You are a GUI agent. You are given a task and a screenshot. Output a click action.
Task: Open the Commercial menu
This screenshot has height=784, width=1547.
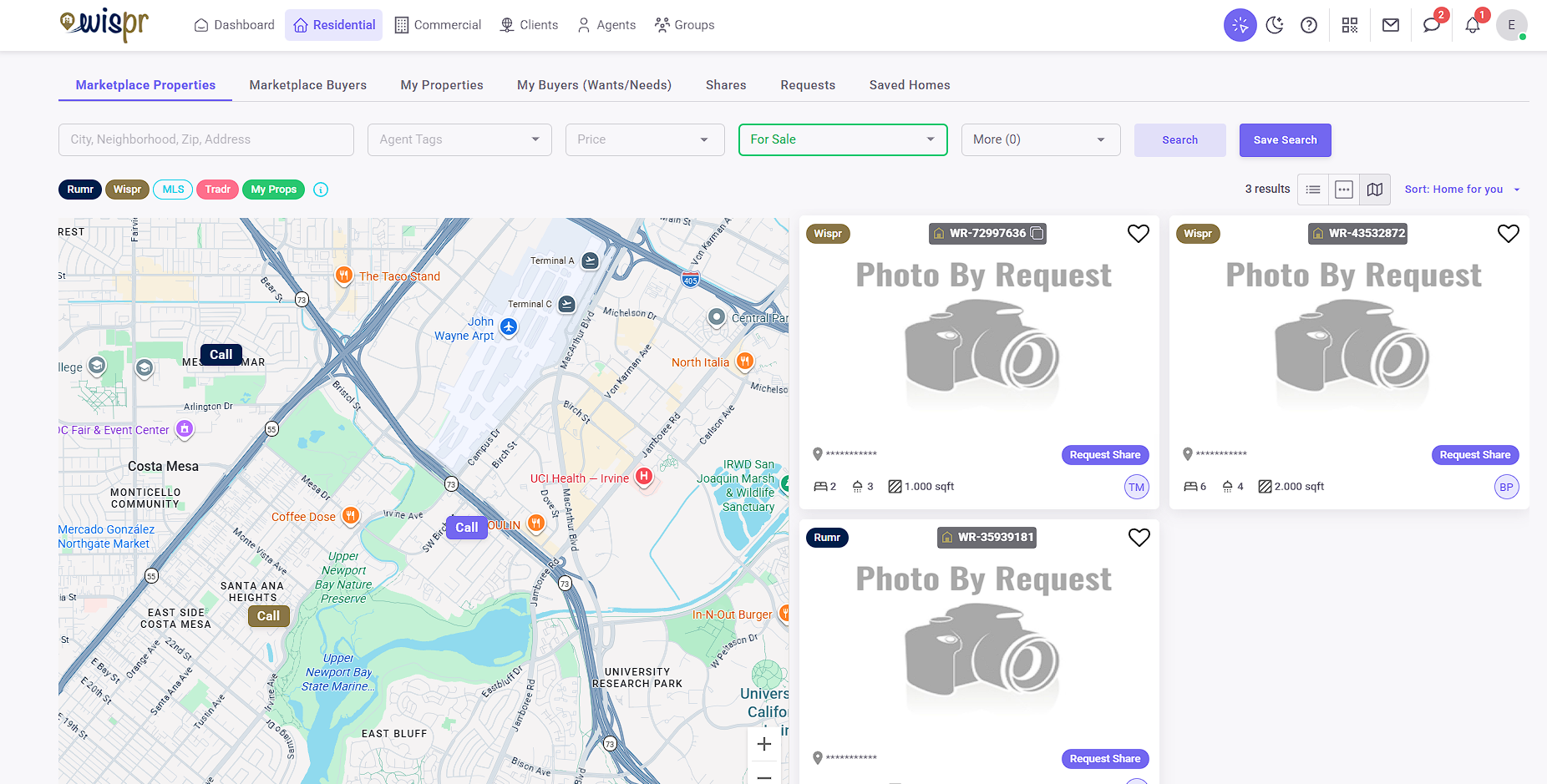tap(438, 25)
